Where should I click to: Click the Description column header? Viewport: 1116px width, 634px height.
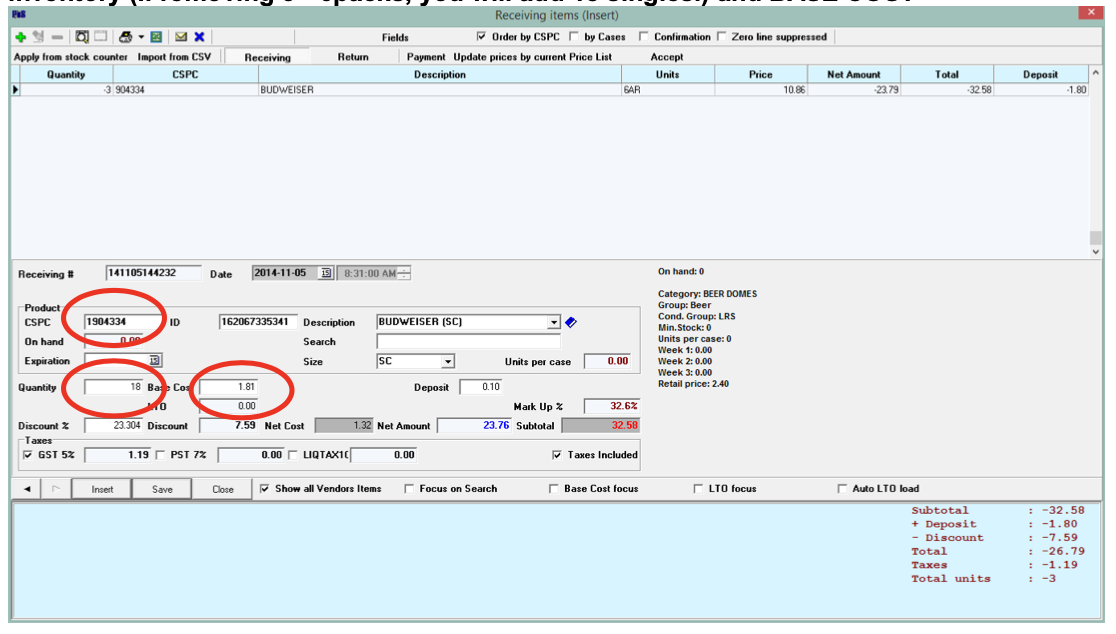point(440,74)
